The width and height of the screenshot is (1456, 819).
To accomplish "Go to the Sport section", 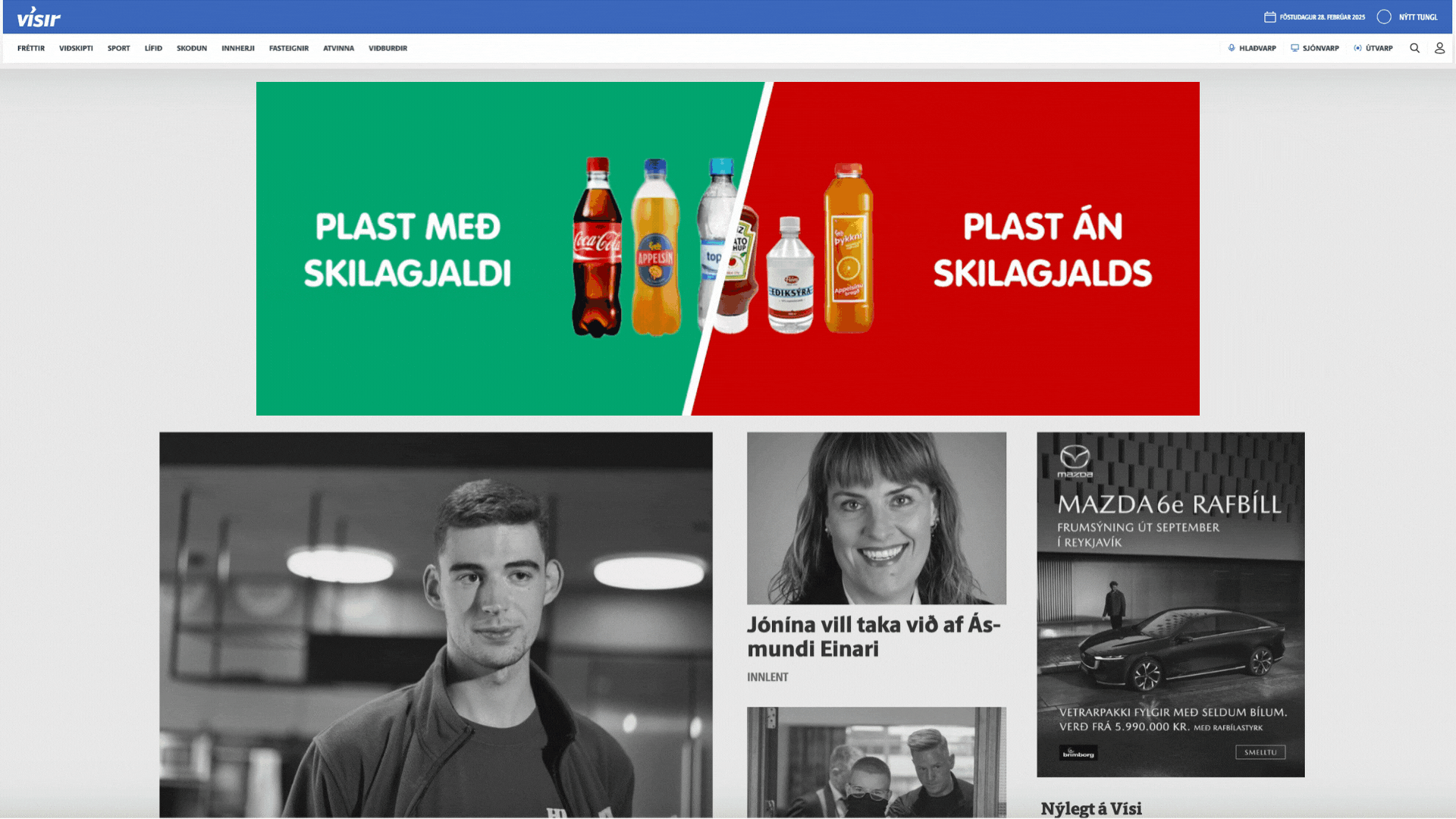I will 118,48.
